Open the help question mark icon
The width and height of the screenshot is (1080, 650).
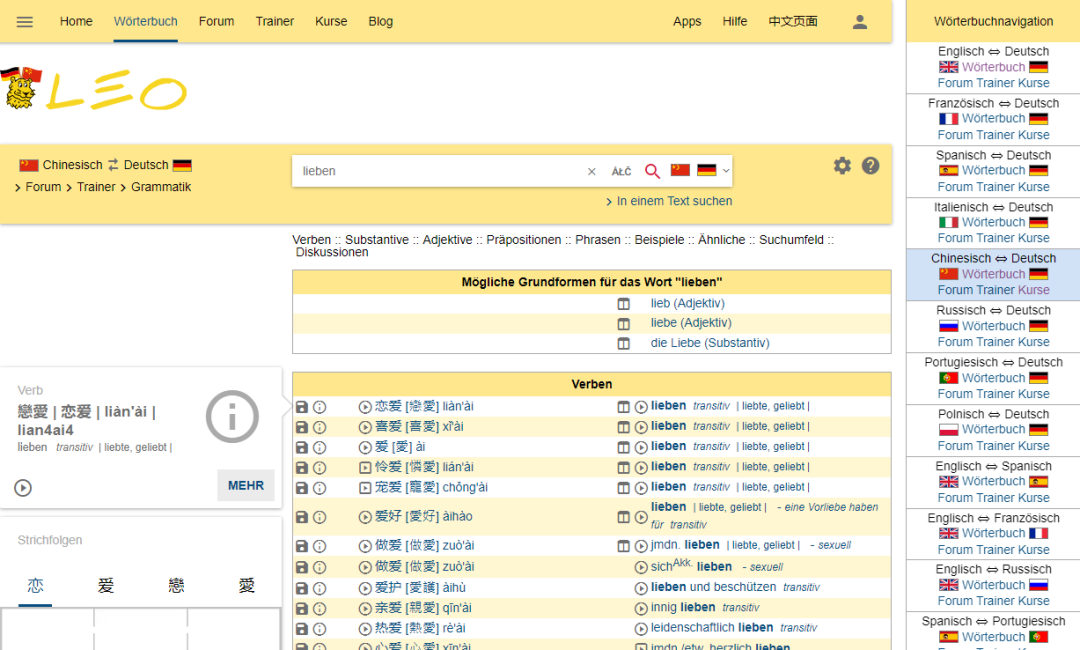[x=871, y=166]
